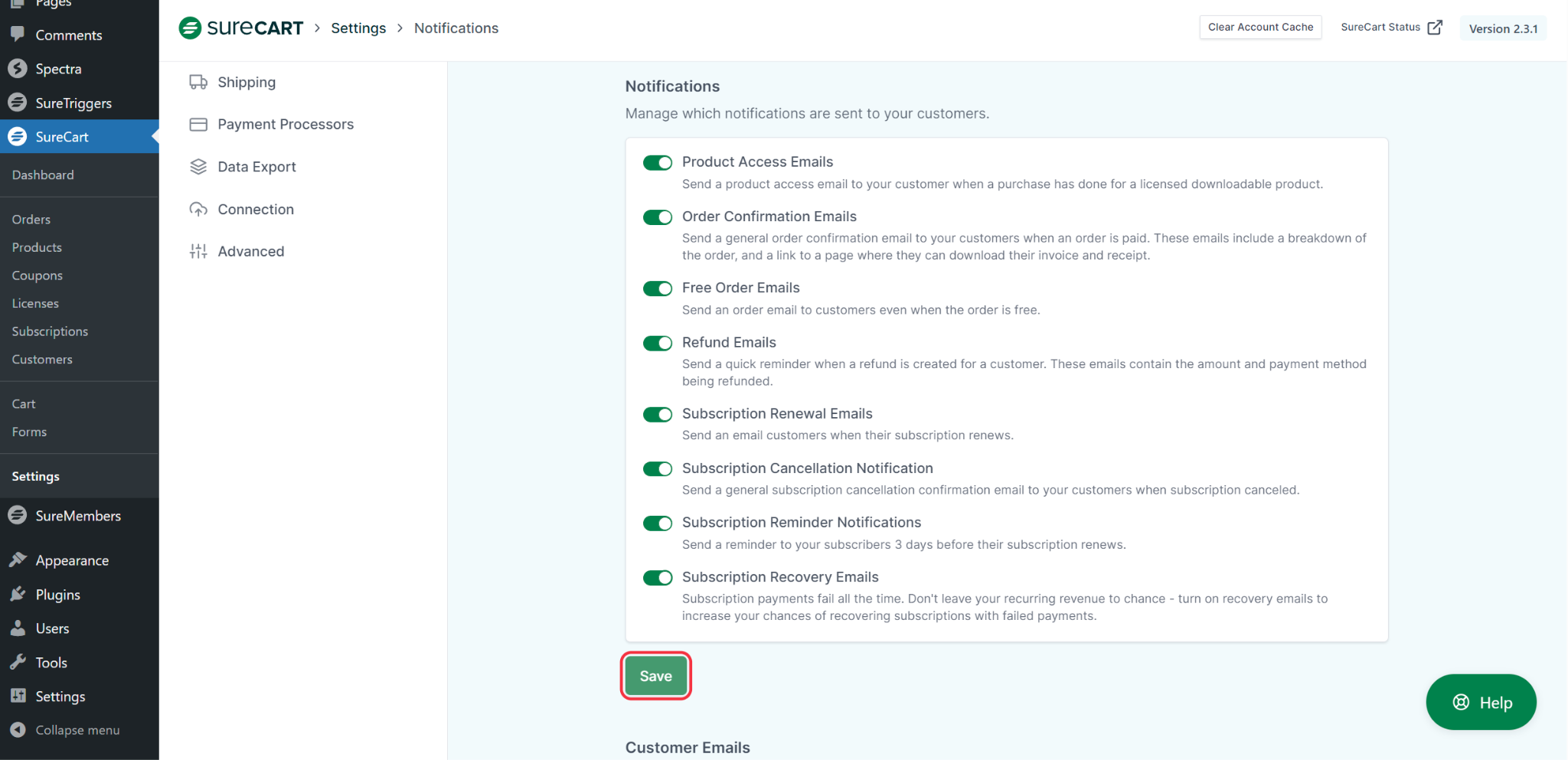Disable Subscription Reminder Notifications
The width and height of the screenshot is (1568, 760).
point(657,524)
